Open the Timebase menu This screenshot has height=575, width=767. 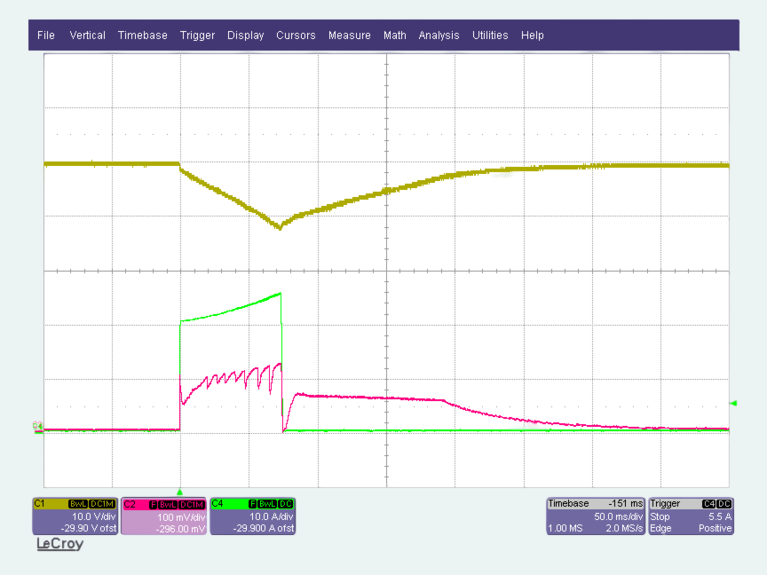[x=143, y=35]
